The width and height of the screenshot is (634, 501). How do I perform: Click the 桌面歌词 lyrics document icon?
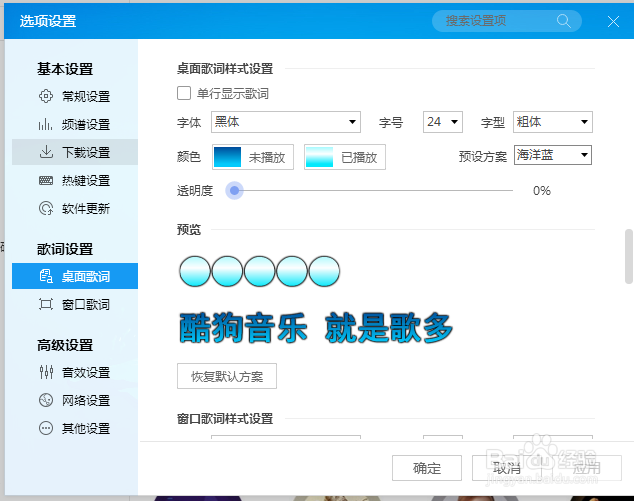46,276
